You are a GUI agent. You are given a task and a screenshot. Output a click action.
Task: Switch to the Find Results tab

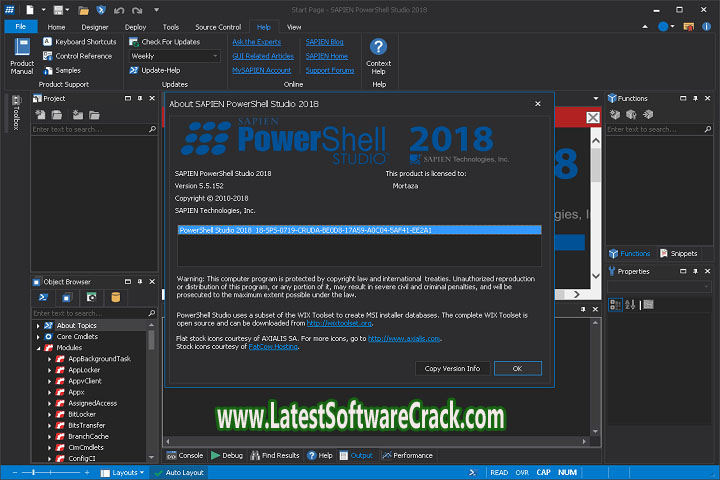tap(275, 456)
